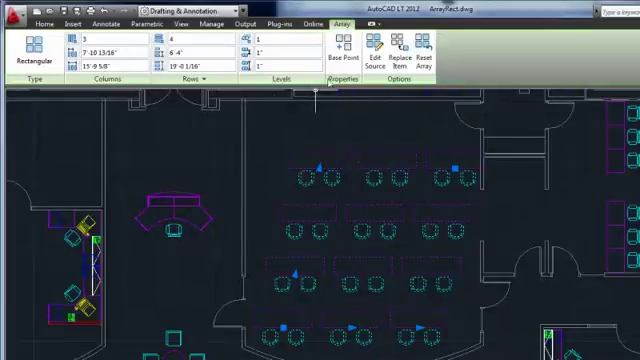Open the AutoCAD application menu button

[x=16, y=16]
